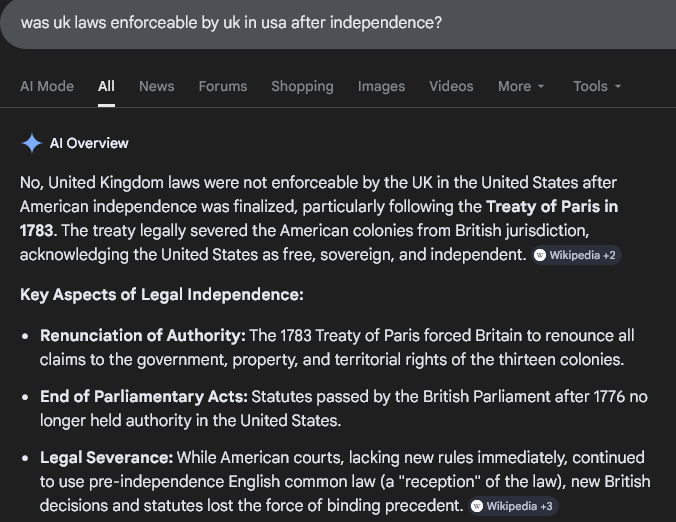
Task: Open the Tools dropdown
Action: coord(597,86)
